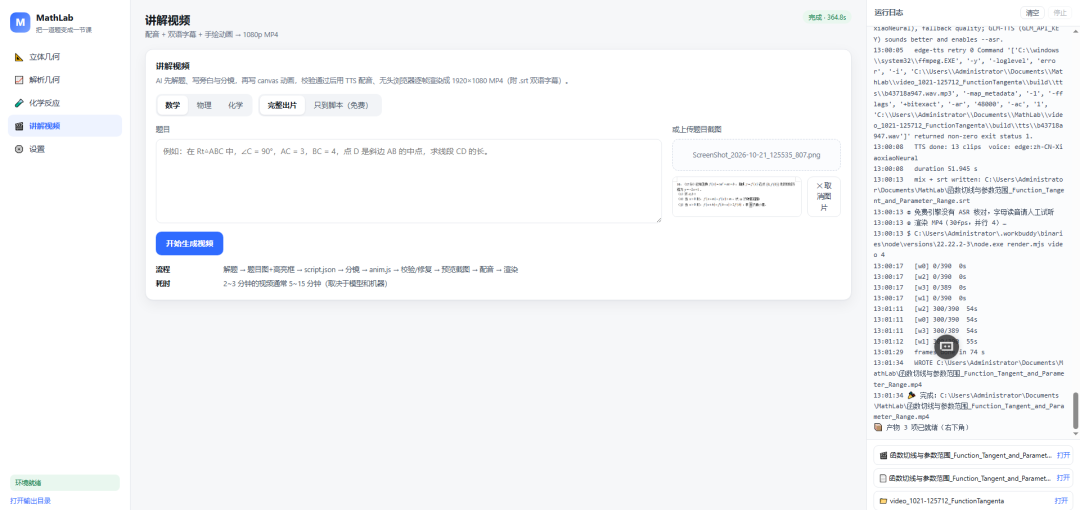Click 打开 in the clapperboard video file row
This screenshot has height=510, width=1080.
coord(1064,456)
